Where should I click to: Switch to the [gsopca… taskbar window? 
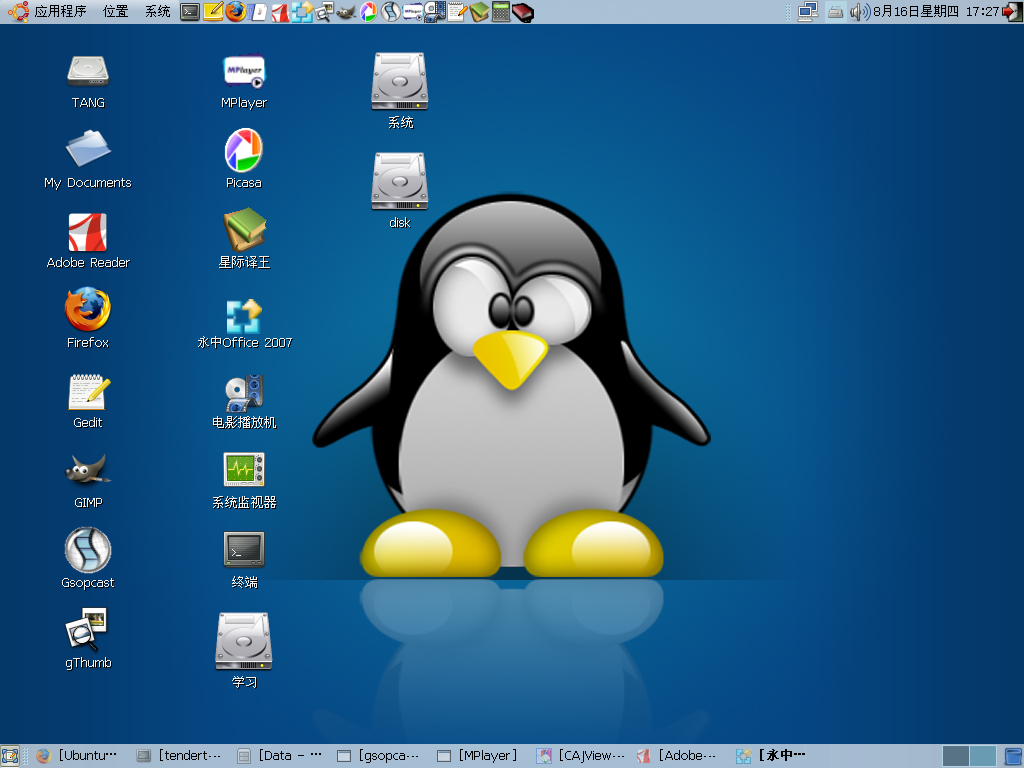[379, 756]
